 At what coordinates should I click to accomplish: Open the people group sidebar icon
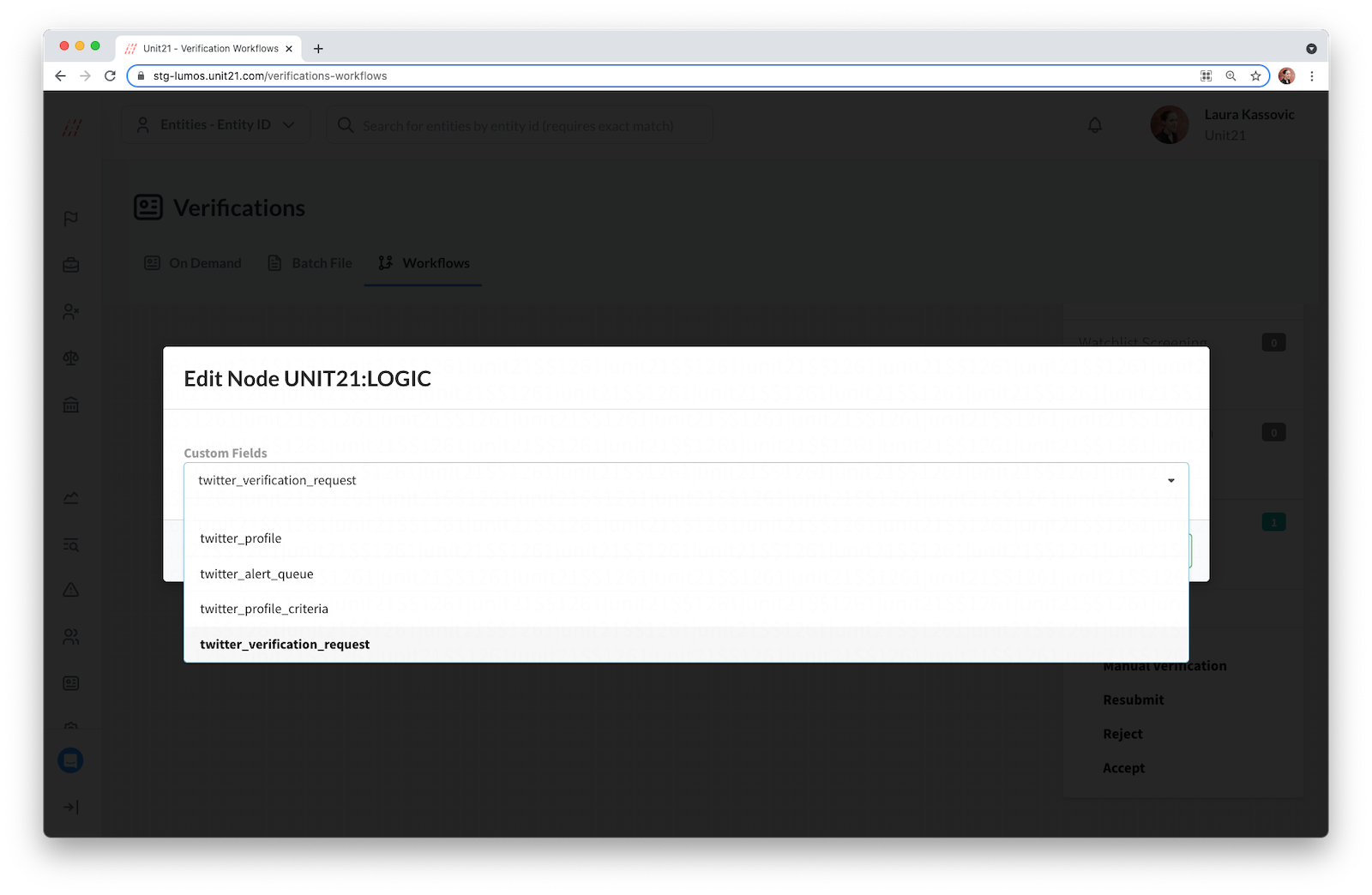(x=71, y=637)
